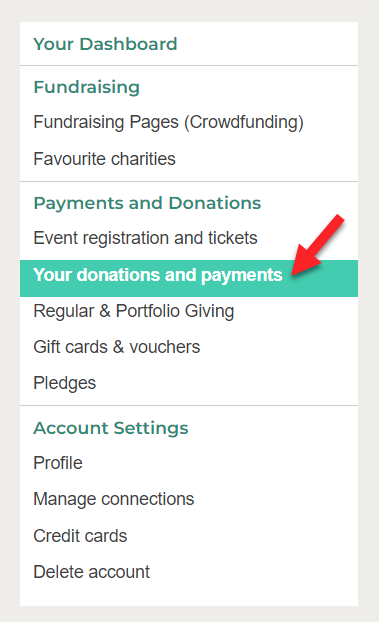Check tickets for registered events
Image resolution: width=379 pixels, height=622 pixels.
(145, 238)
